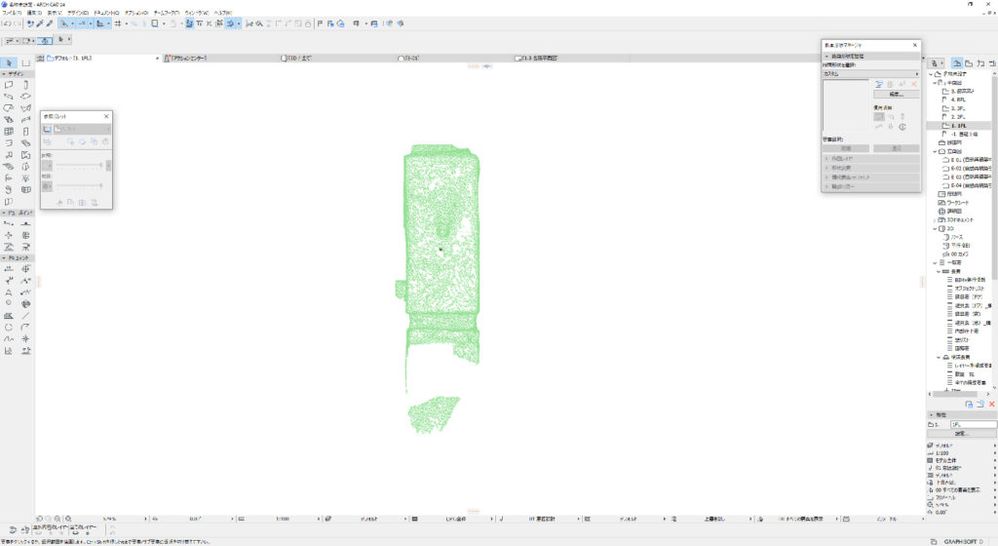Open Navigator mode dropdown at top left of Navigator
This screenshot has height=546, width=998.
936,63
